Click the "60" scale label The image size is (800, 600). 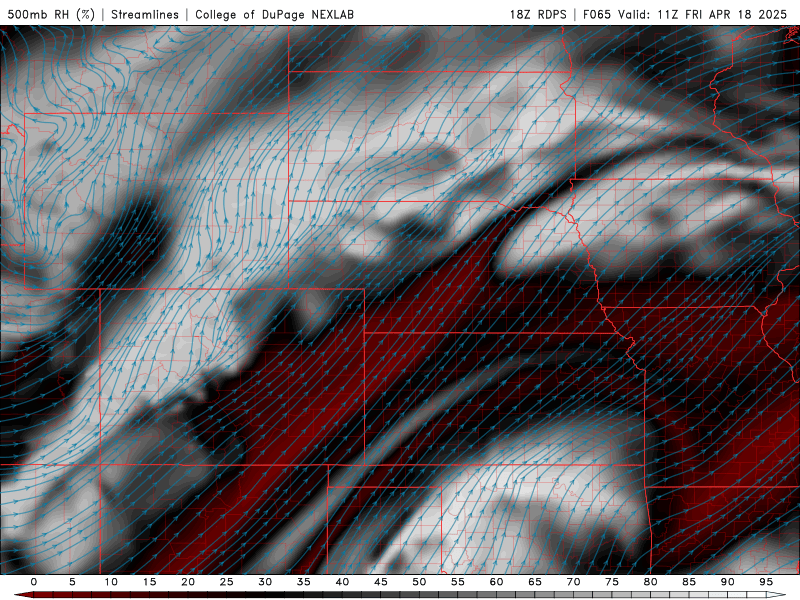(x=496, y=582)
